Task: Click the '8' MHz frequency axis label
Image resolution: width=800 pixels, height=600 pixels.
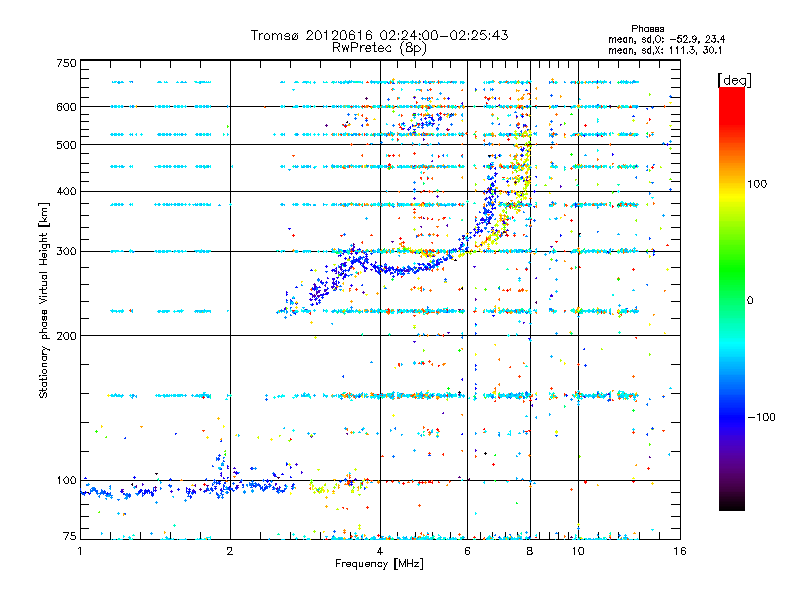Action: pyautogui.click(x=530, y=551)
